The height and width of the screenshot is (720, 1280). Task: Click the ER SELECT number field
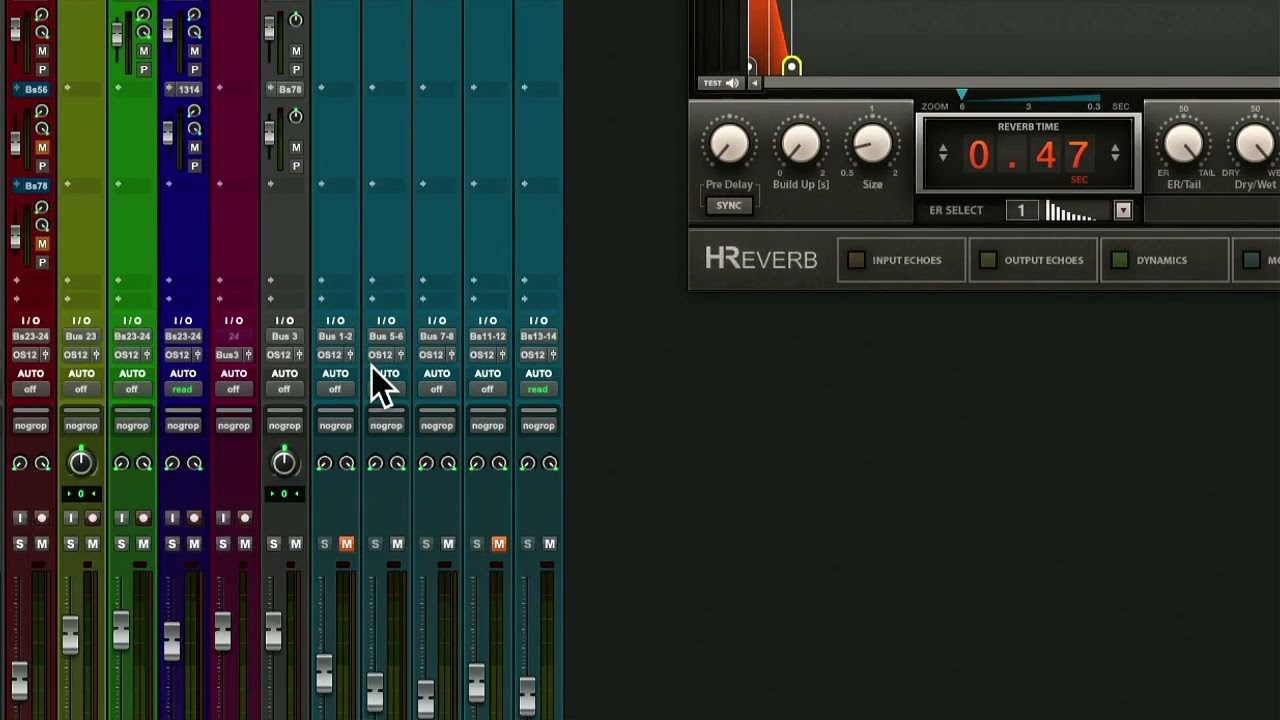pos(1021,210)
